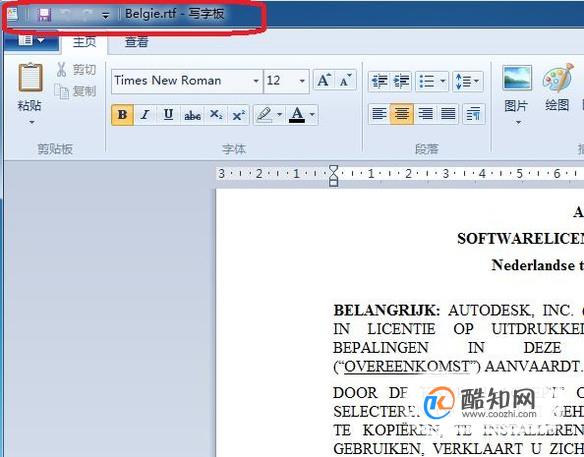The image size is (584, 457).
Task: Toggle underline formatting U
Action: 168,115
